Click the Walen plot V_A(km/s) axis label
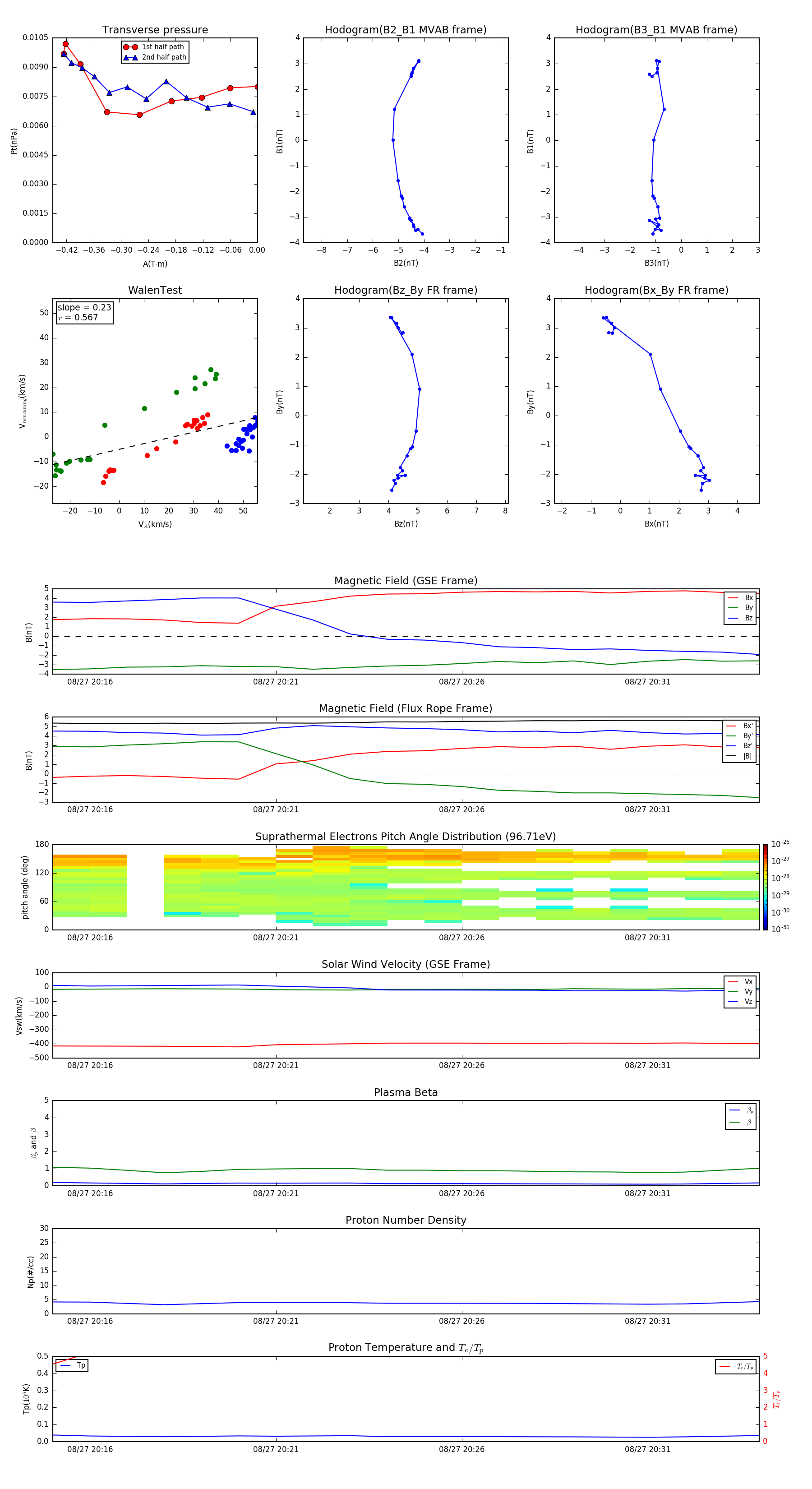 tap(155, 524)
